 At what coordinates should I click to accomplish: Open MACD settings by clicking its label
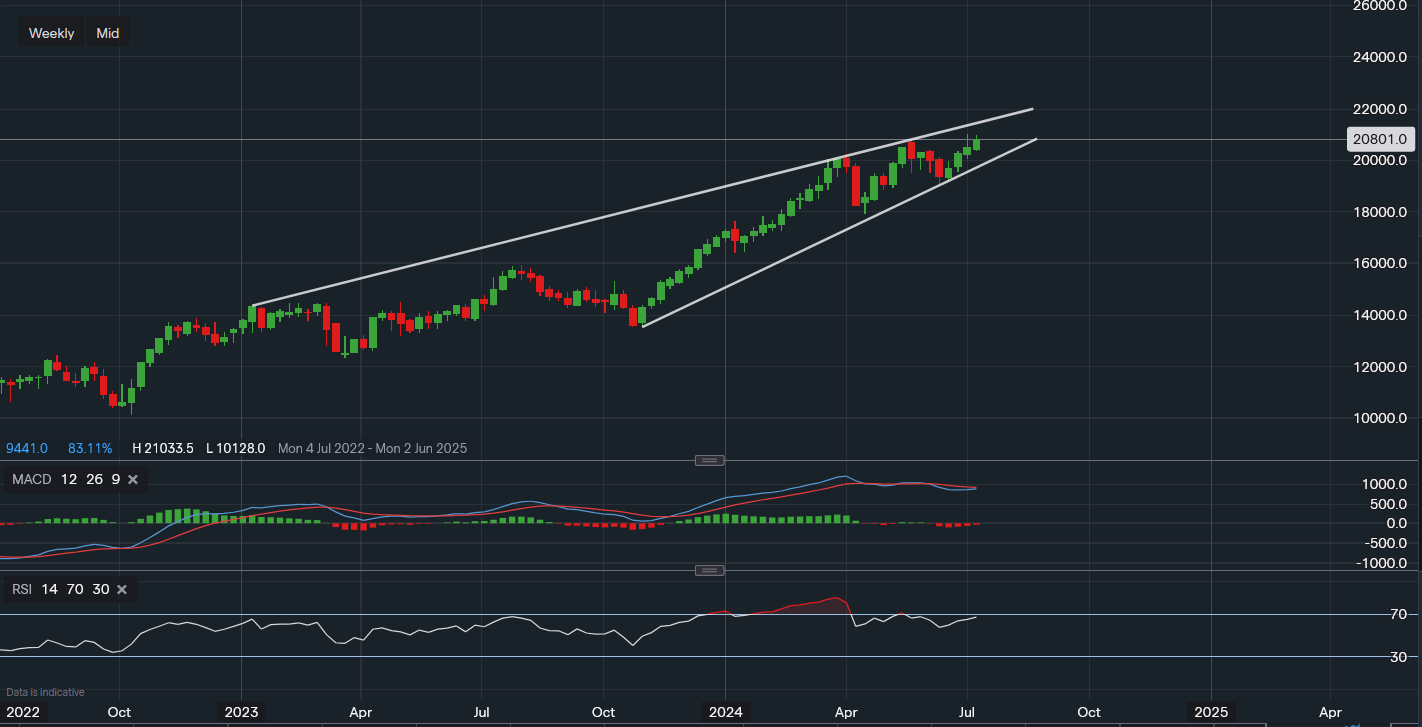point(31,479)
